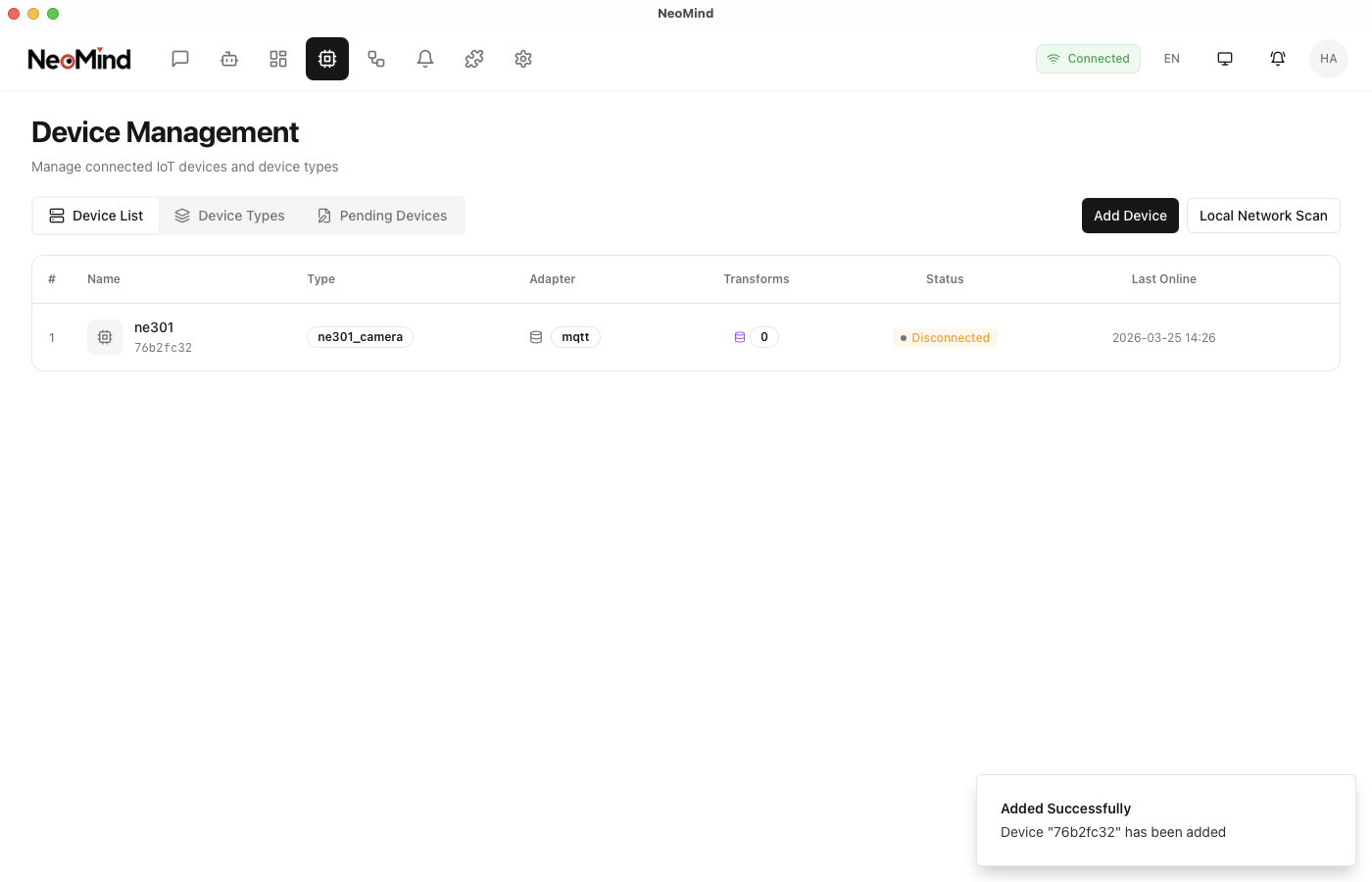
Task: Switch to the Device Types tab
Action: 230,216
